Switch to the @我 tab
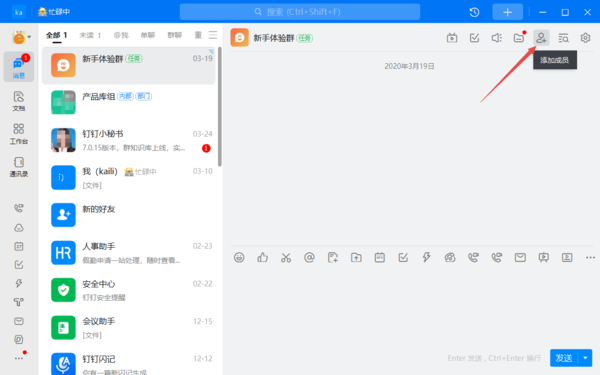Image resolution: width=600 pixels, height=375 pixels. tap(121, 35)
